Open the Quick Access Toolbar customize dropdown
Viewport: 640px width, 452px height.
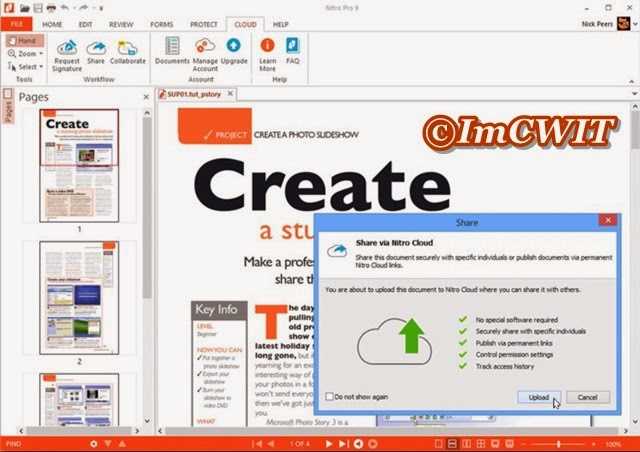(x=101, y=8)
